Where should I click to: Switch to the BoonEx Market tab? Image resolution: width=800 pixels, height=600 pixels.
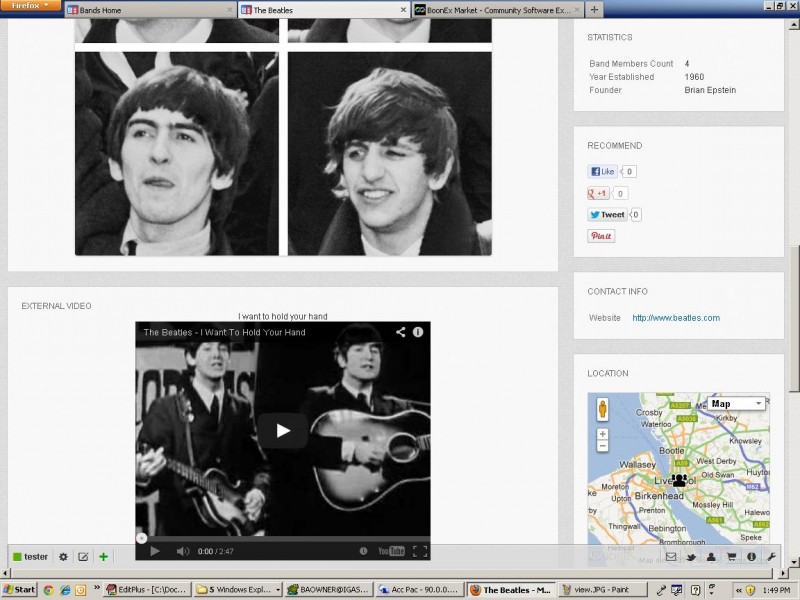click(490, 10)
